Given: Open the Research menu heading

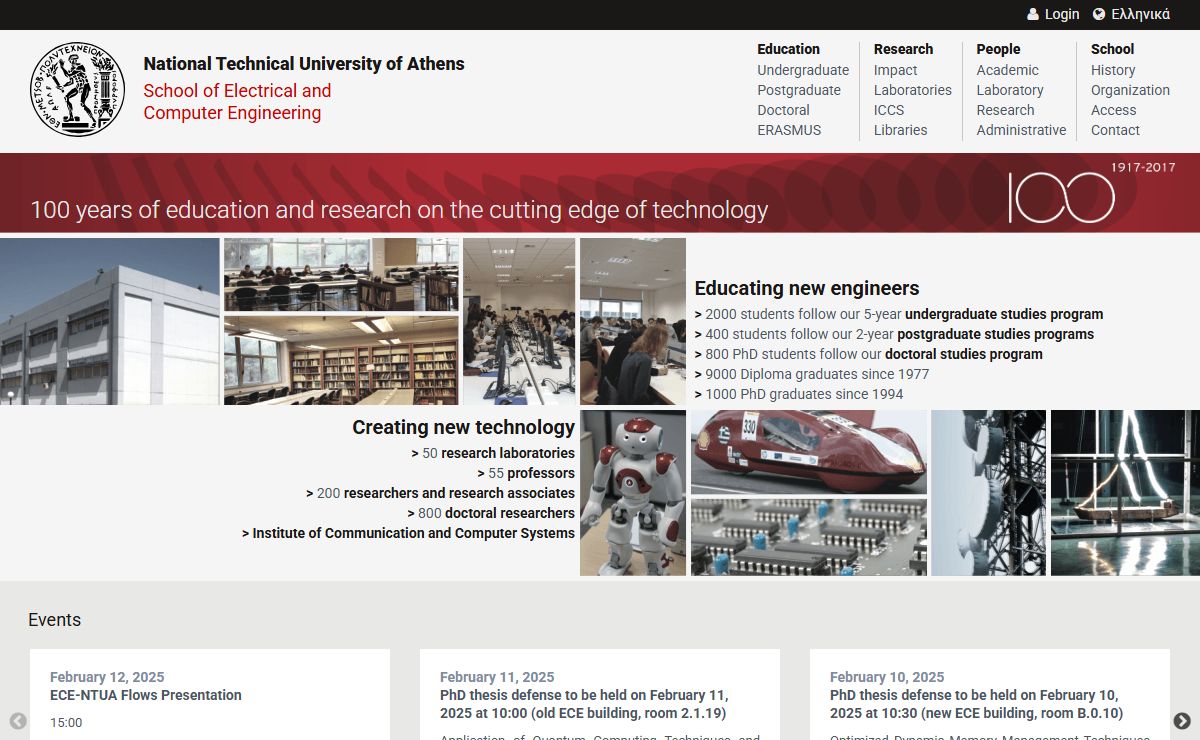Looking at the screenshot, I should coord(903,49).
